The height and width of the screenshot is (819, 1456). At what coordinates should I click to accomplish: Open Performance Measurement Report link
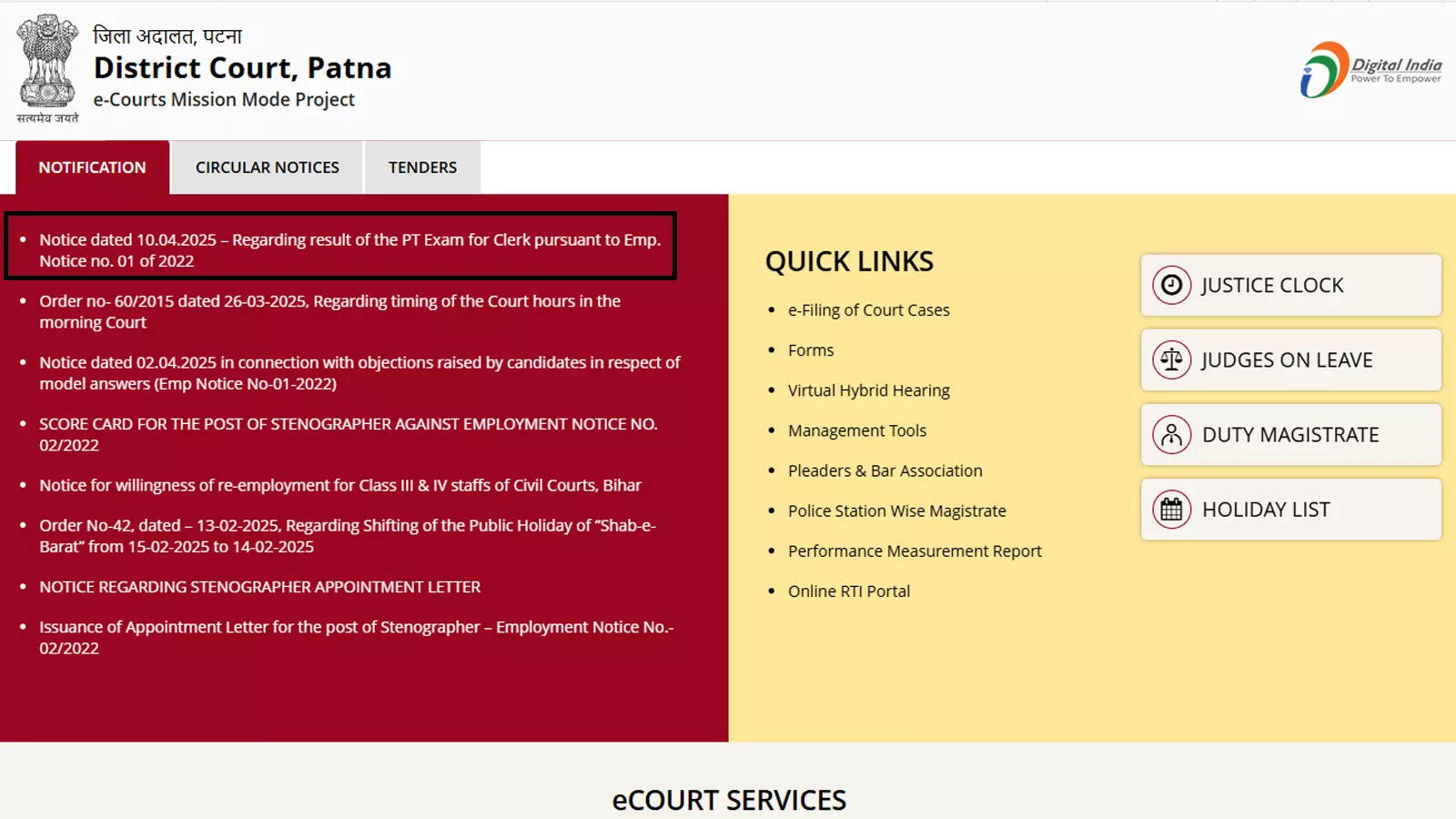915,551
